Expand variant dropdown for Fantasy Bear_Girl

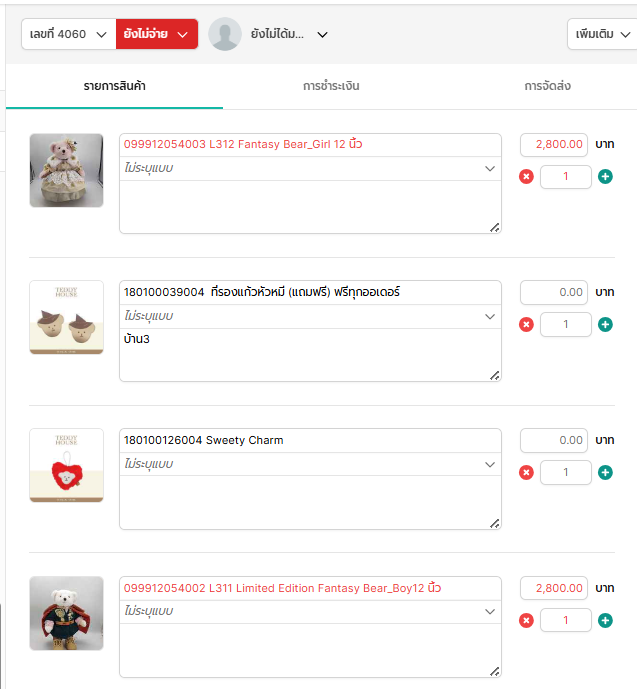point(310,168)
